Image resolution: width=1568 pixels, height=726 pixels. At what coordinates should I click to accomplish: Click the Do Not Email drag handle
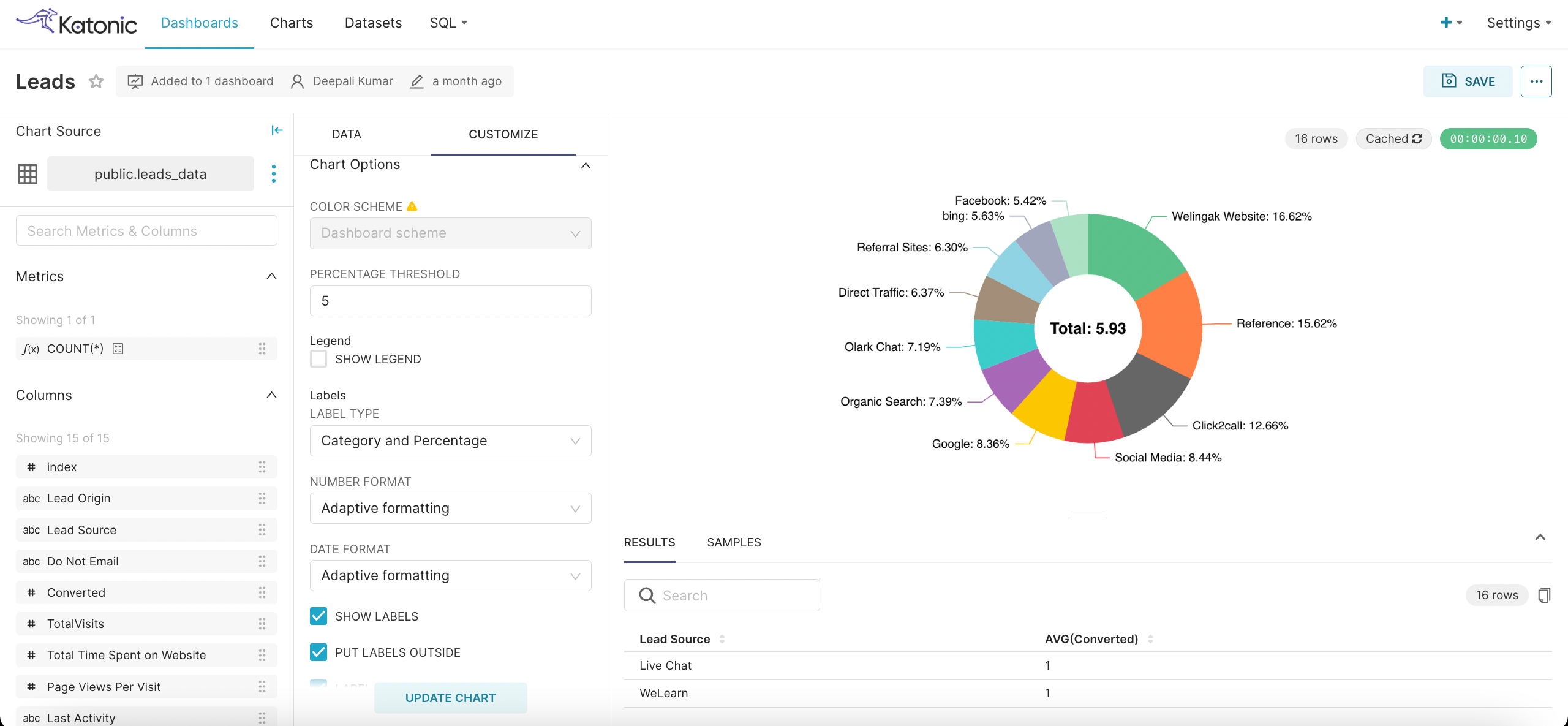pos(262,561)
